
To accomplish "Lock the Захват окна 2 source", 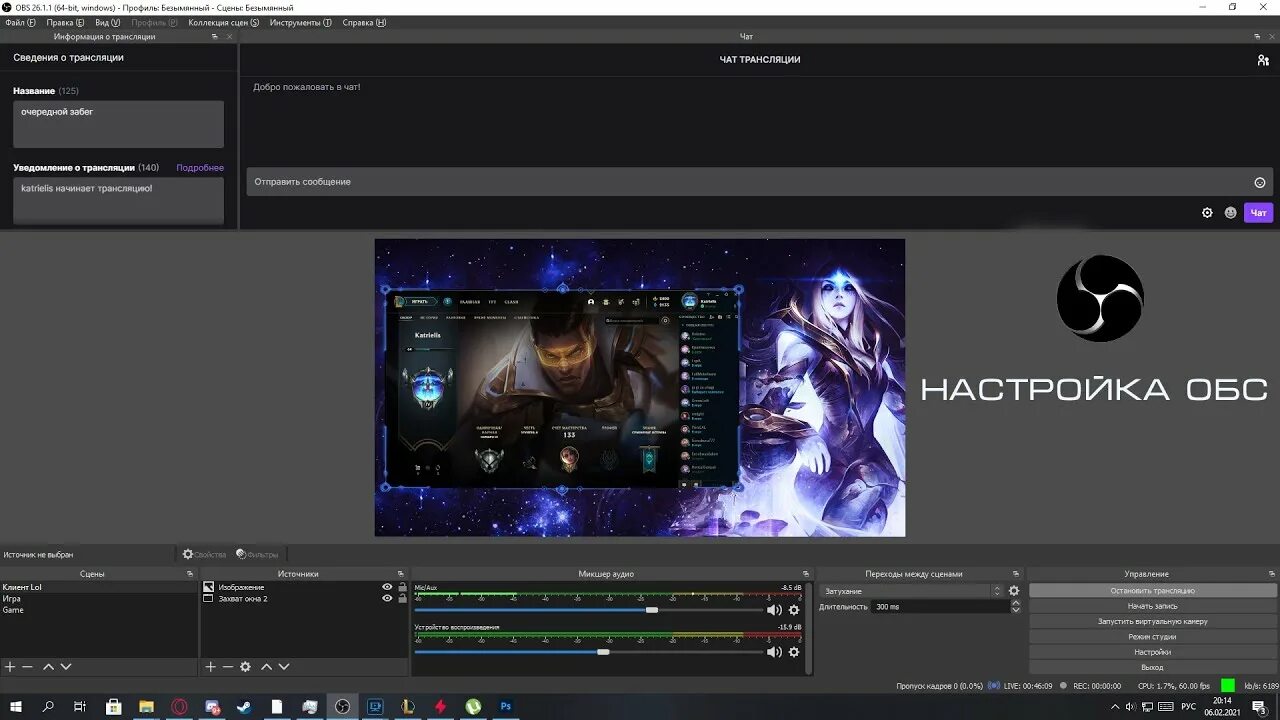I will (x=402, y=598).
